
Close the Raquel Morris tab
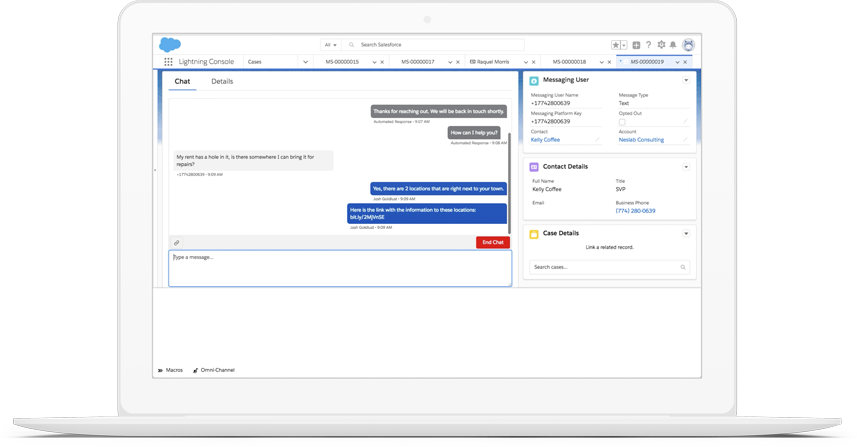pyautogui.click(x=534, y=62)
